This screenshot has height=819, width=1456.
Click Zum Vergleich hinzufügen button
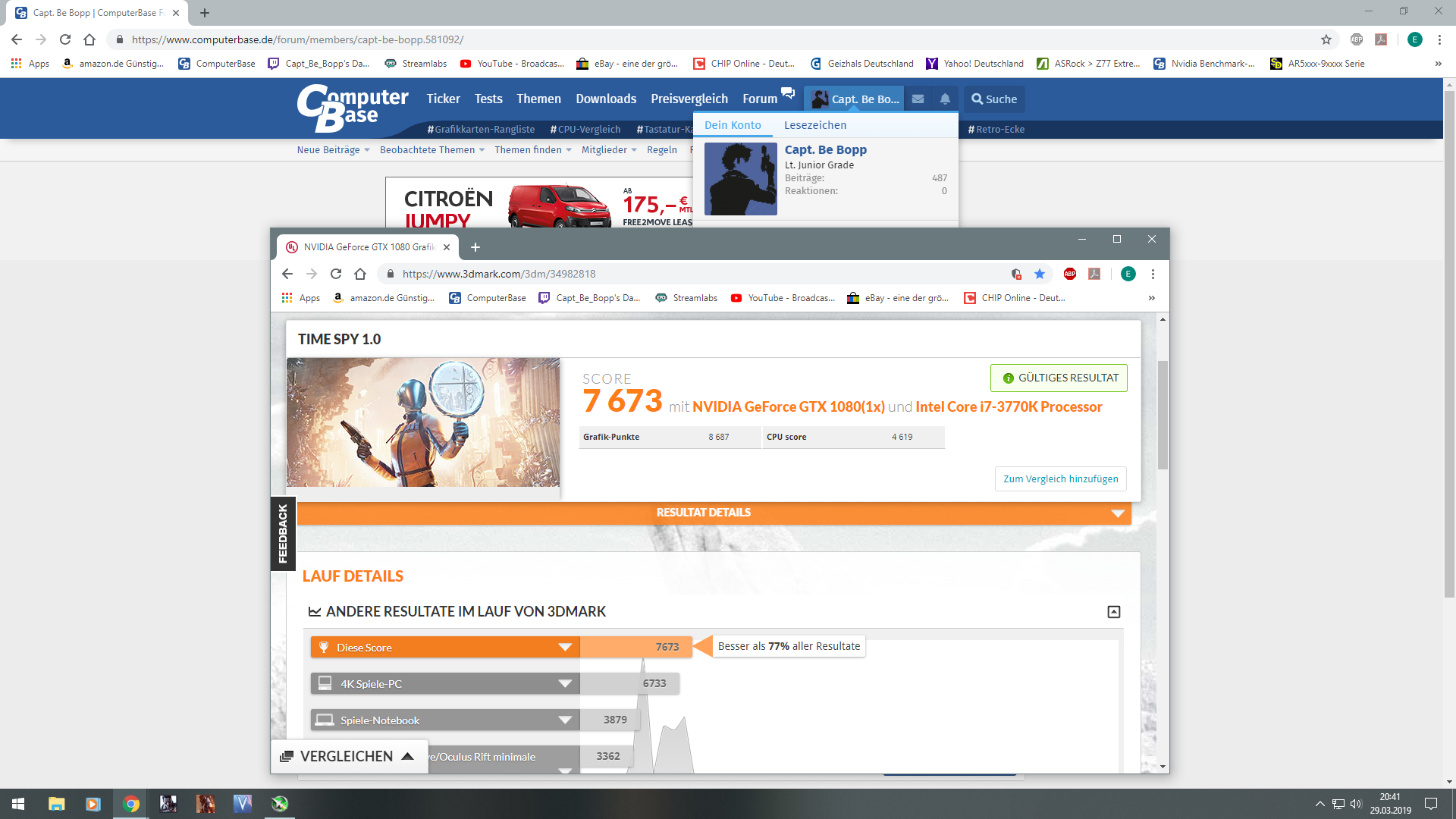pos(1060,479)
